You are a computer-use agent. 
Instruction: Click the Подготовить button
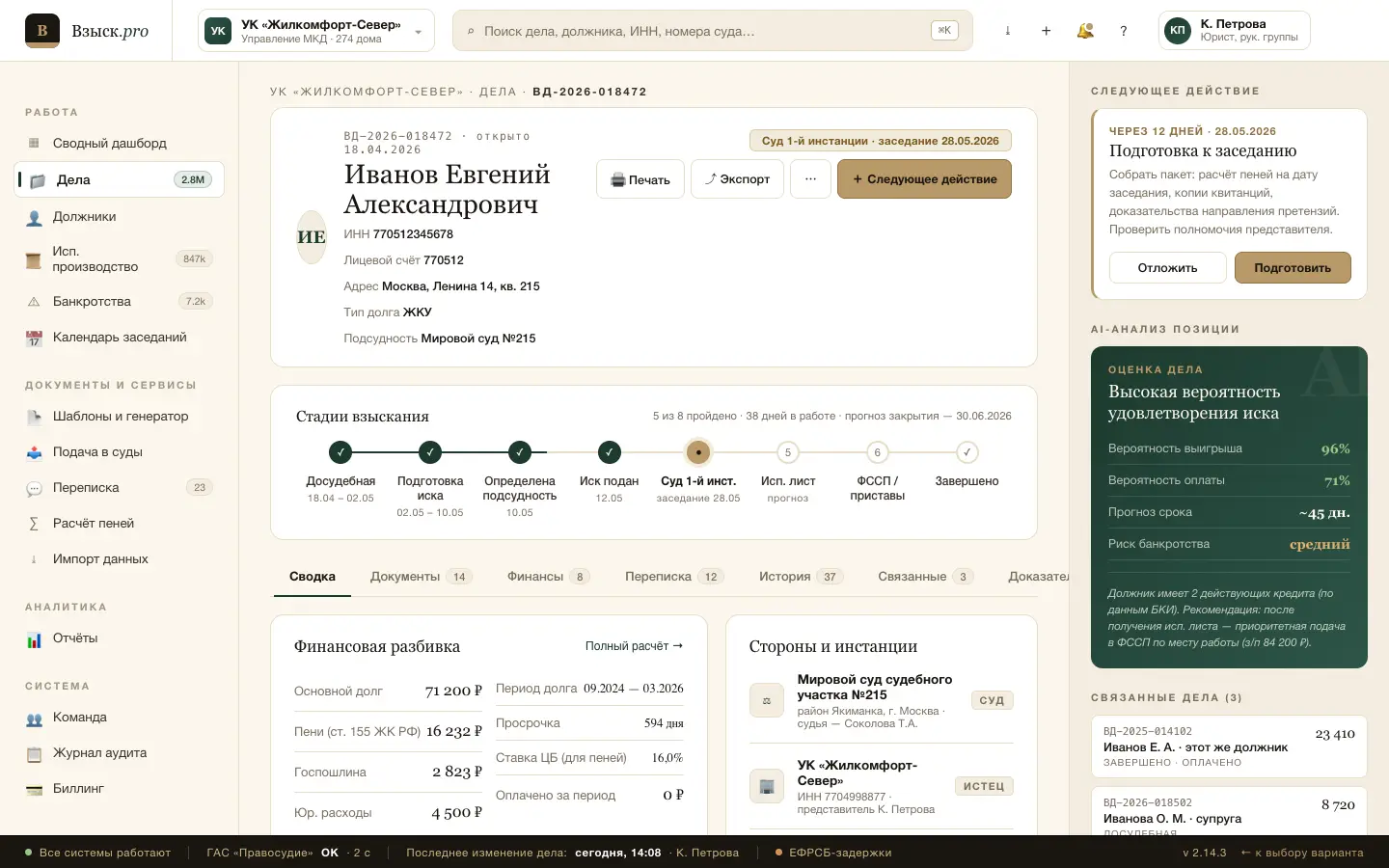tap(1293, 268)
